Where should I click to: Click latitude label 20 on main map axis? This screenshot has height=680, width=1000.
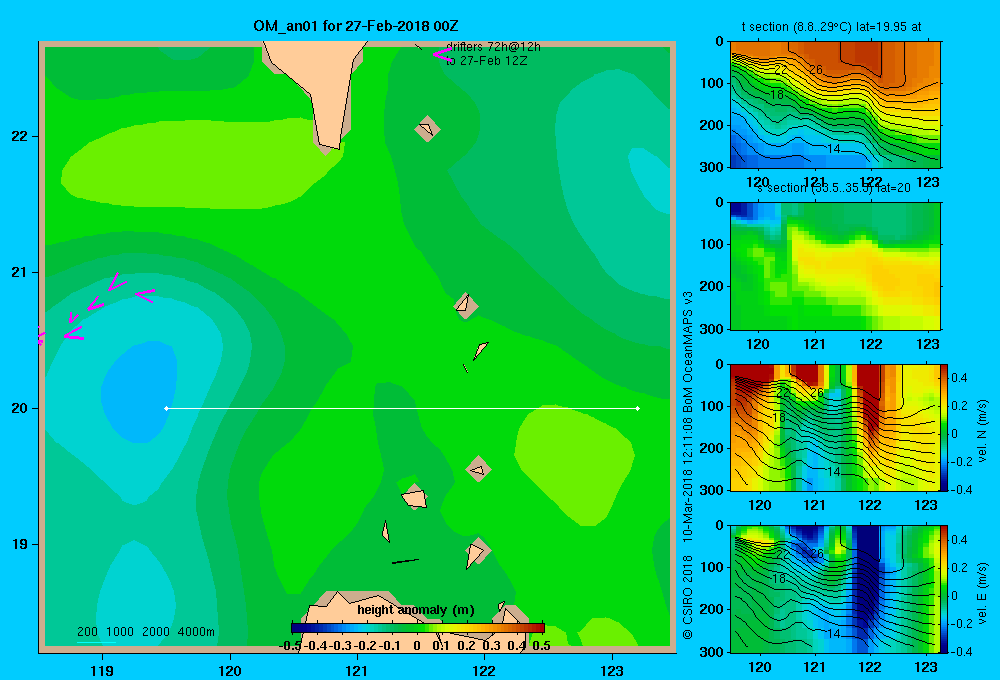coord(19,408)
